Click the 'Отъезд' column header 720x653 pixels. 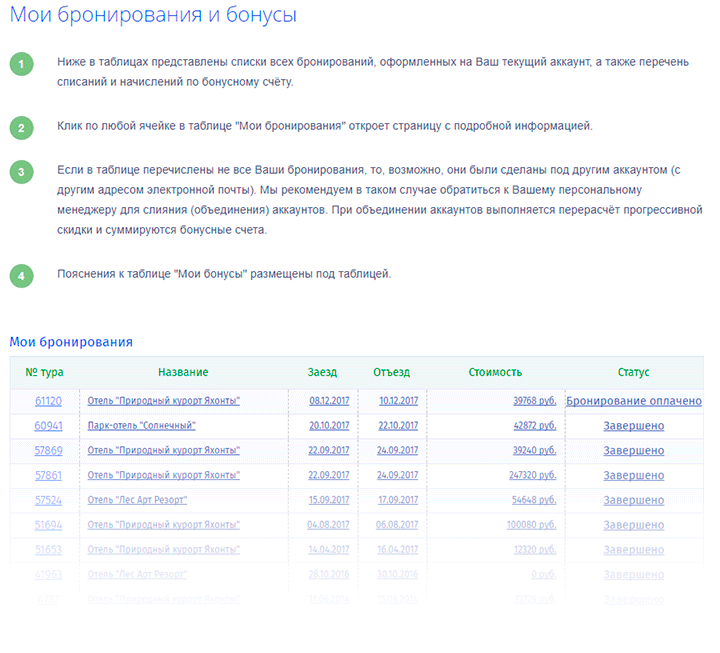[392, 372]
